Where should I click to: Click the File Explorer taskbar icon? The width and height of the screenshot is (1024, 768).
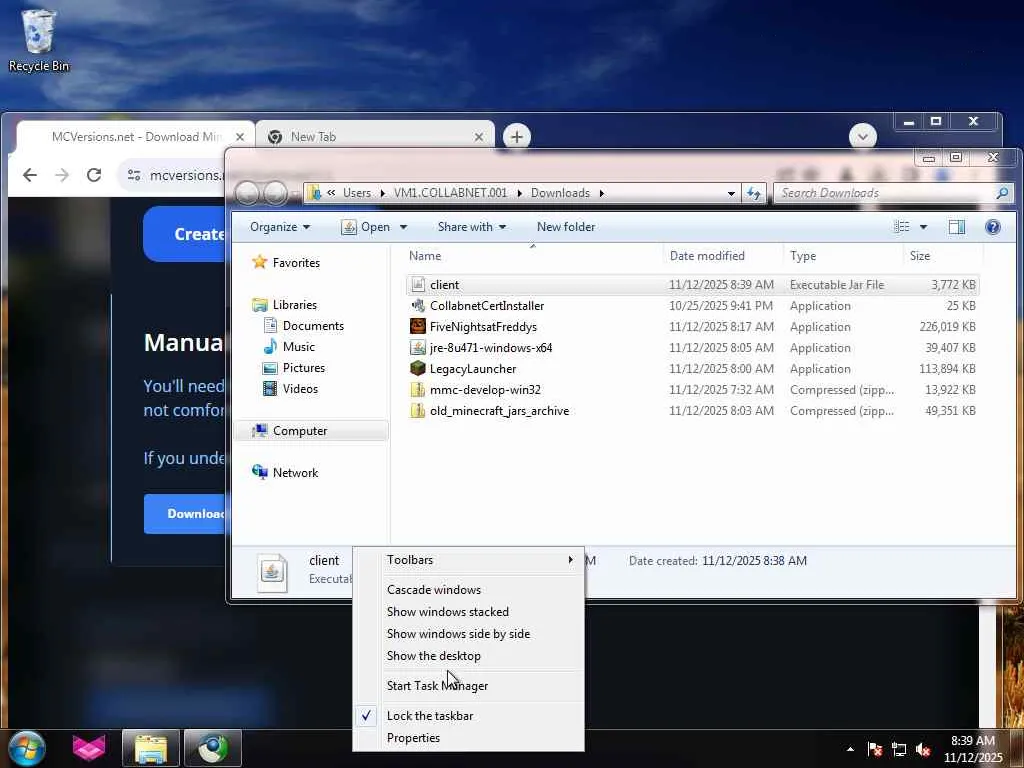(151, 748)
